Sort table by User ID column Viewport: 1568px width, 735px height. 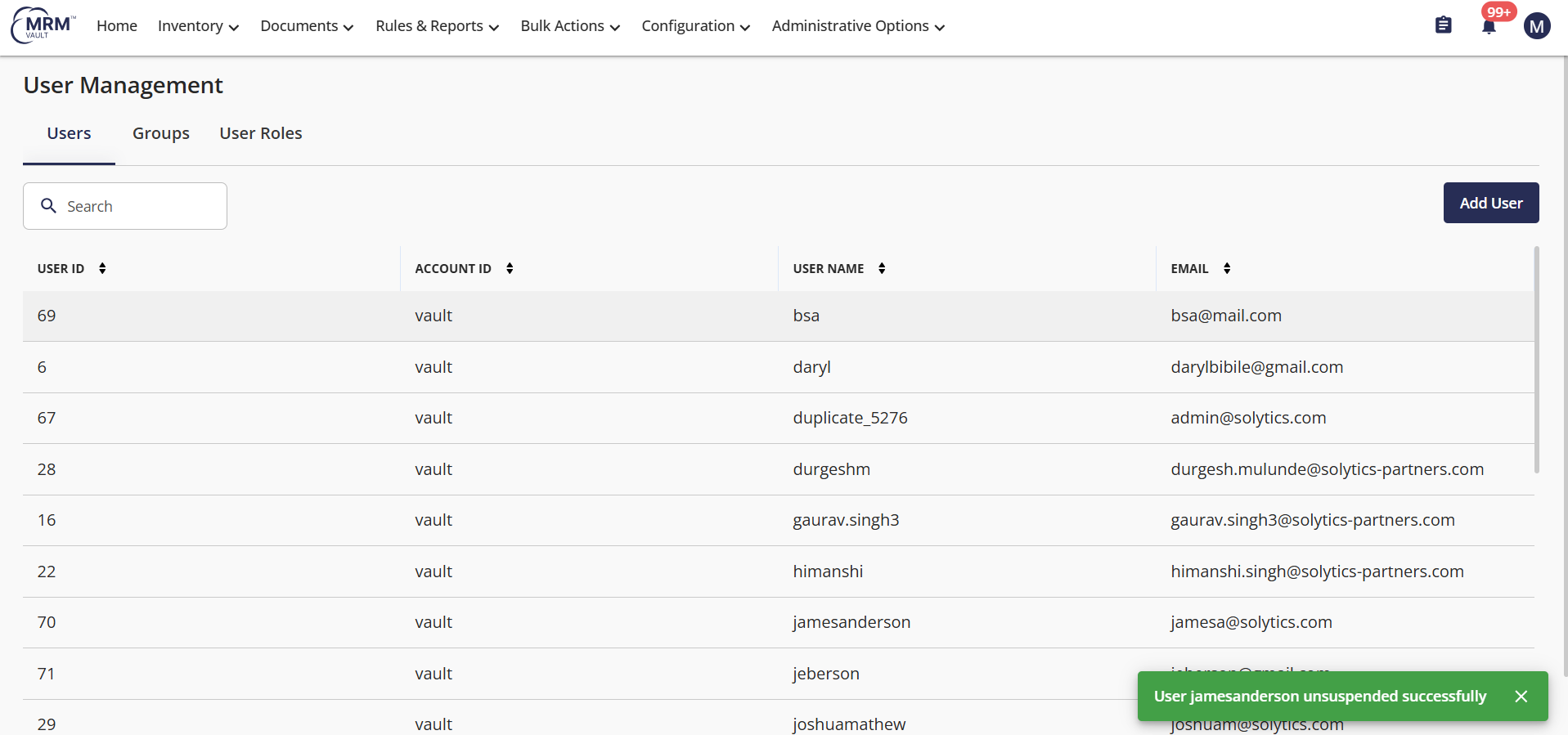click(x=102, y=268)
